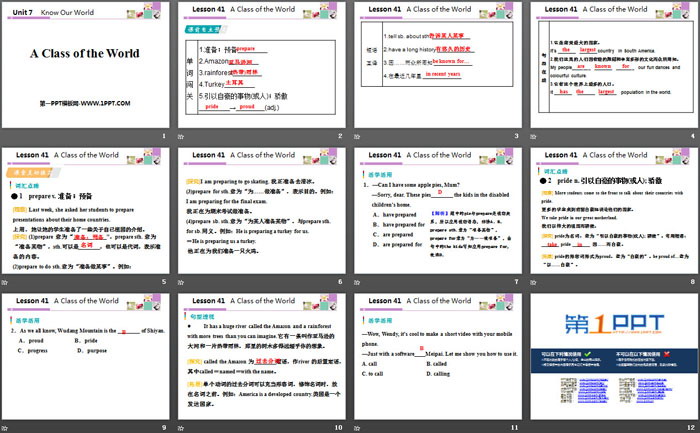Choose slide 6 with prepare example sentences

click(x=263, y=212)
